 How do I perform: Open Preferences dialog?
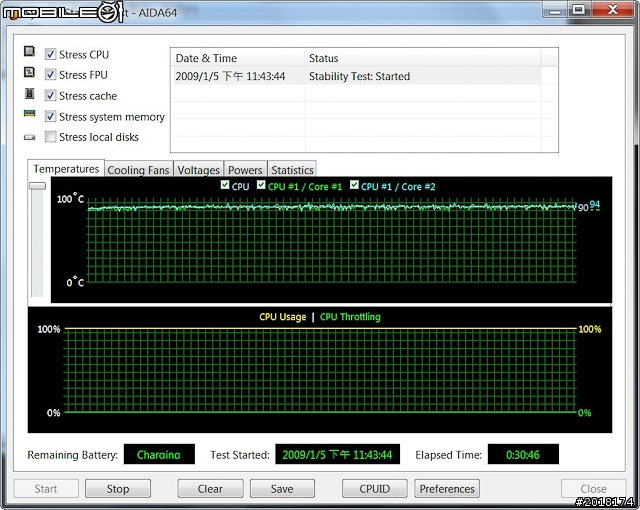tap(447, 489)
